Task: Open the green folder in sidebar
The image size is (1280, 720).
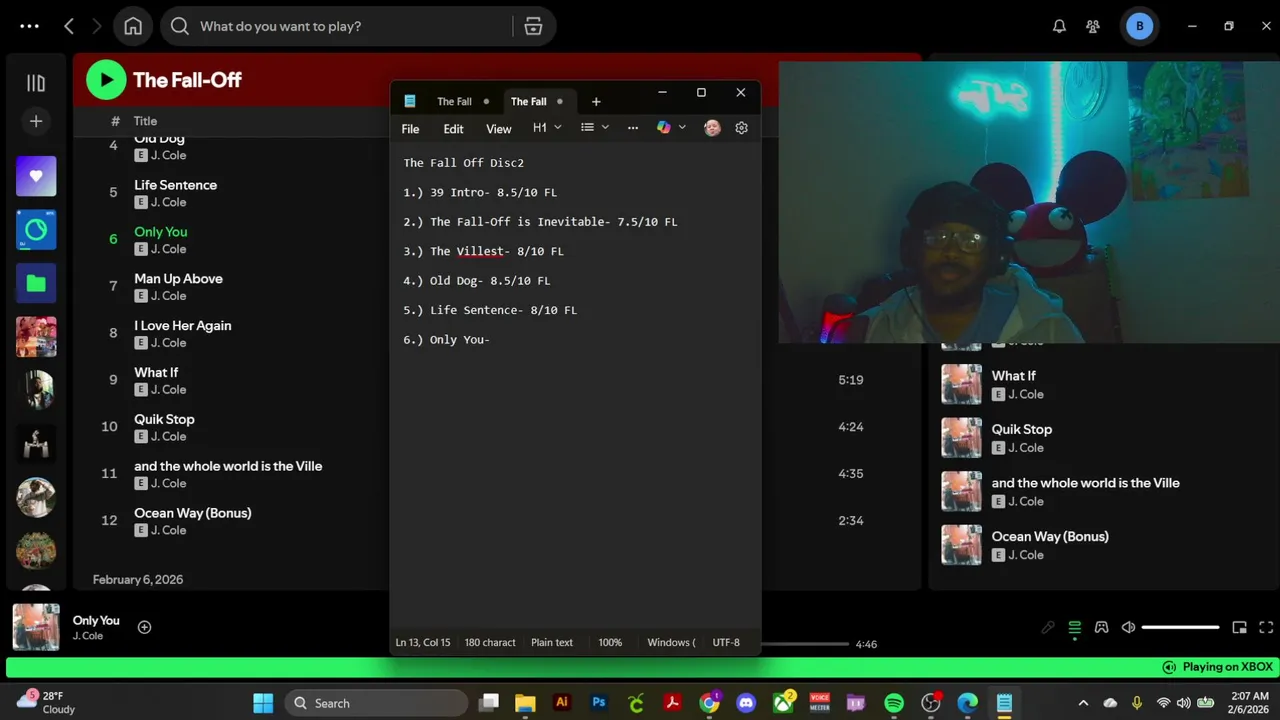Action: [x=36, y=283]
